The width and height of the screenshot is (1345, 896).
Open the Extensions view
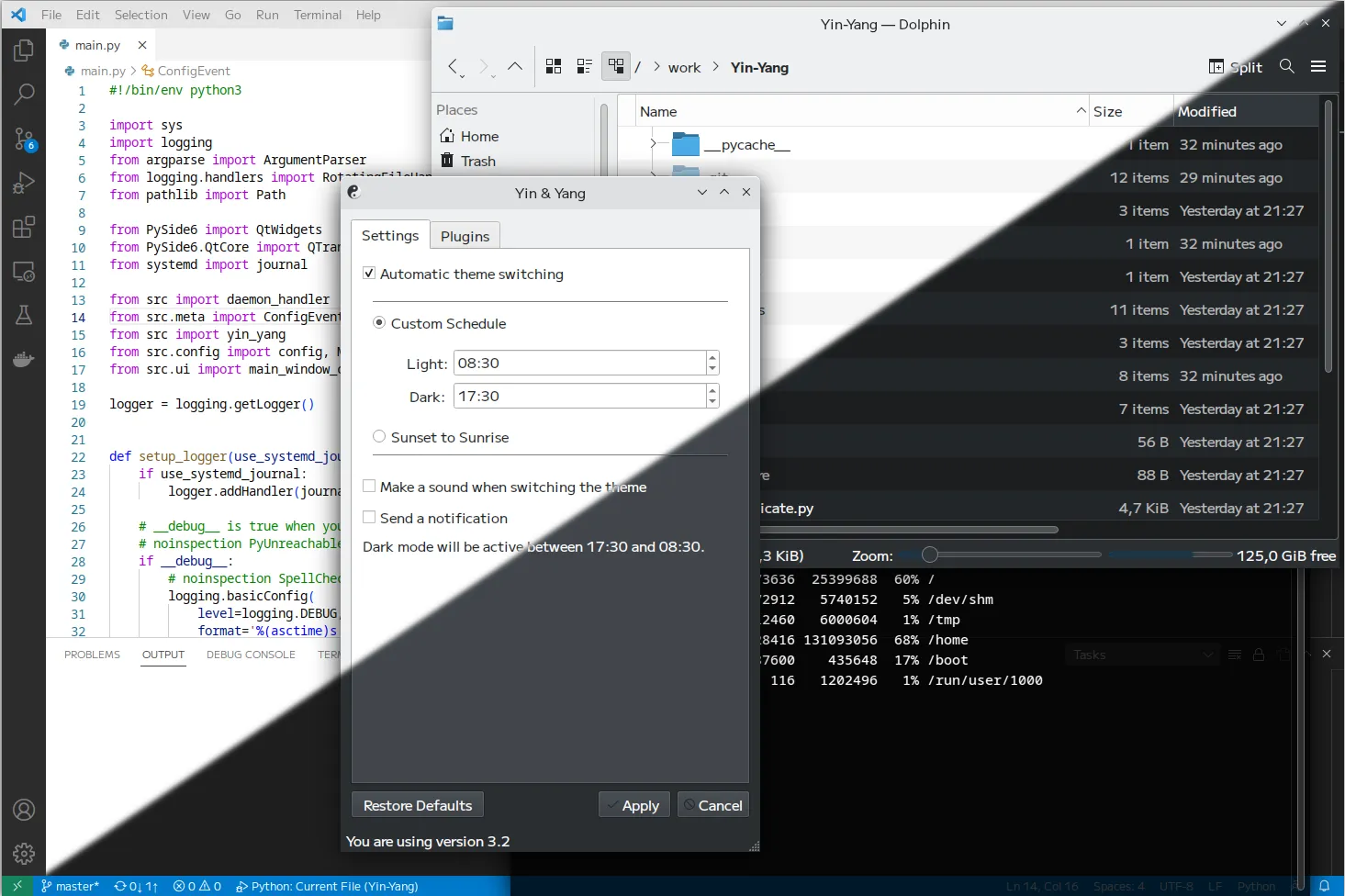24,227
